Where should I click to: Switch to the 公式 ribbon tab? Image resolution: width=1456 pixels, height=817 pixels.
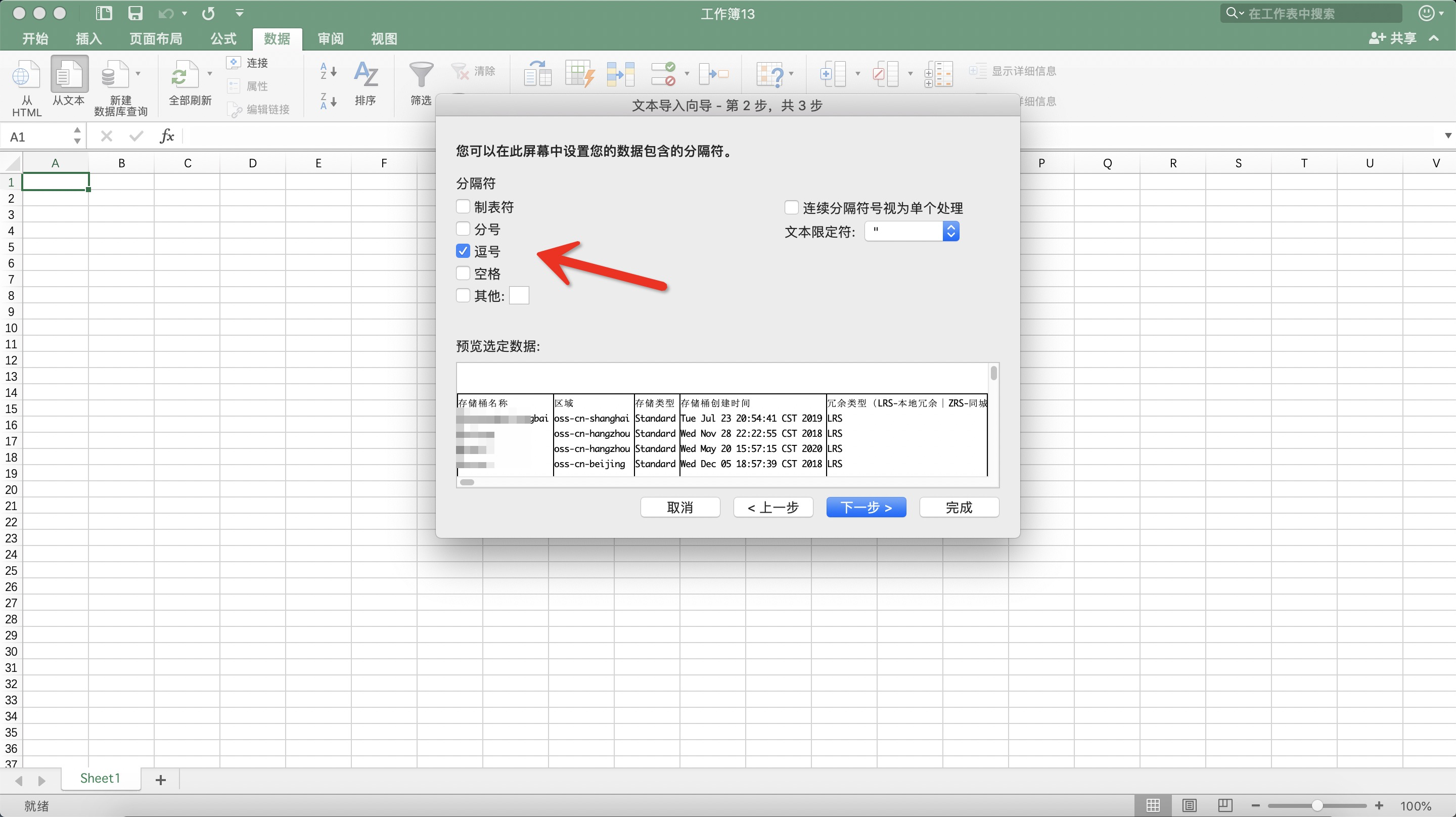[223, 38]
